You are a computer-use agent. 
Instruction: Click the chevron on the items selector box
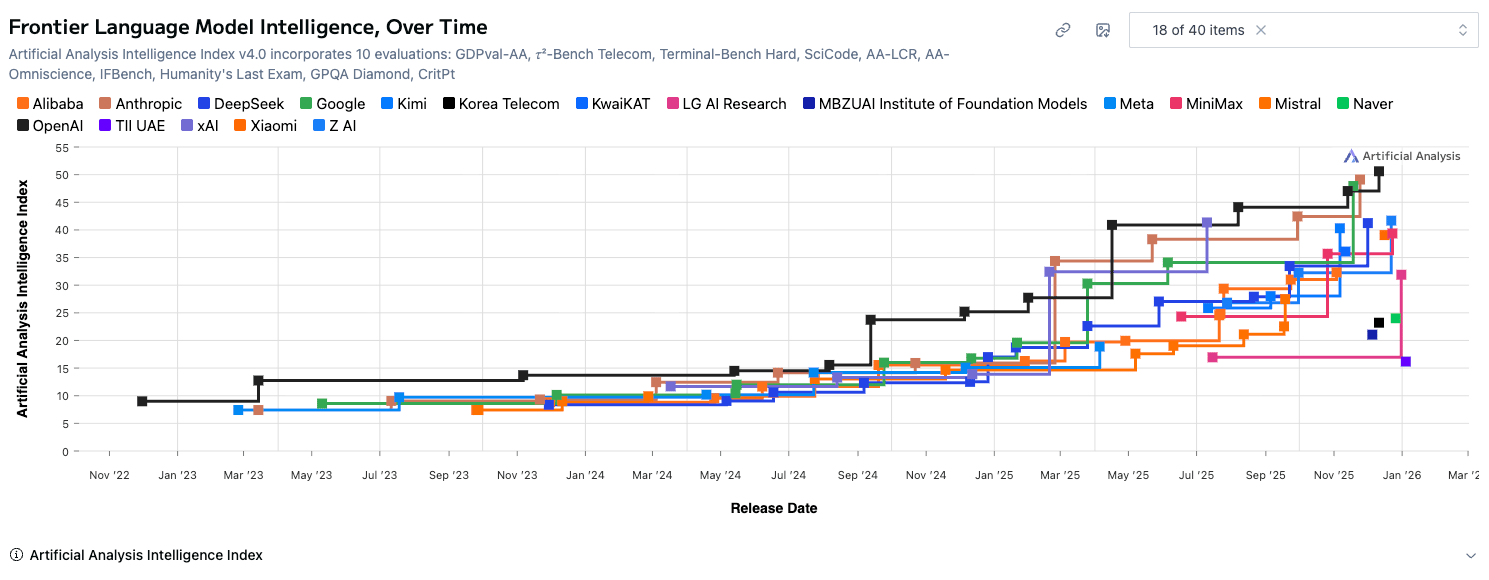(1465, 29)
